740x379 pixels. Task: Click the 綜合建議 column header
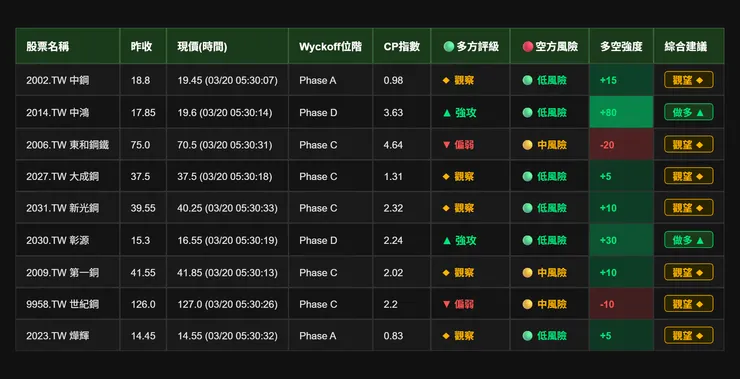pos(689,46)
